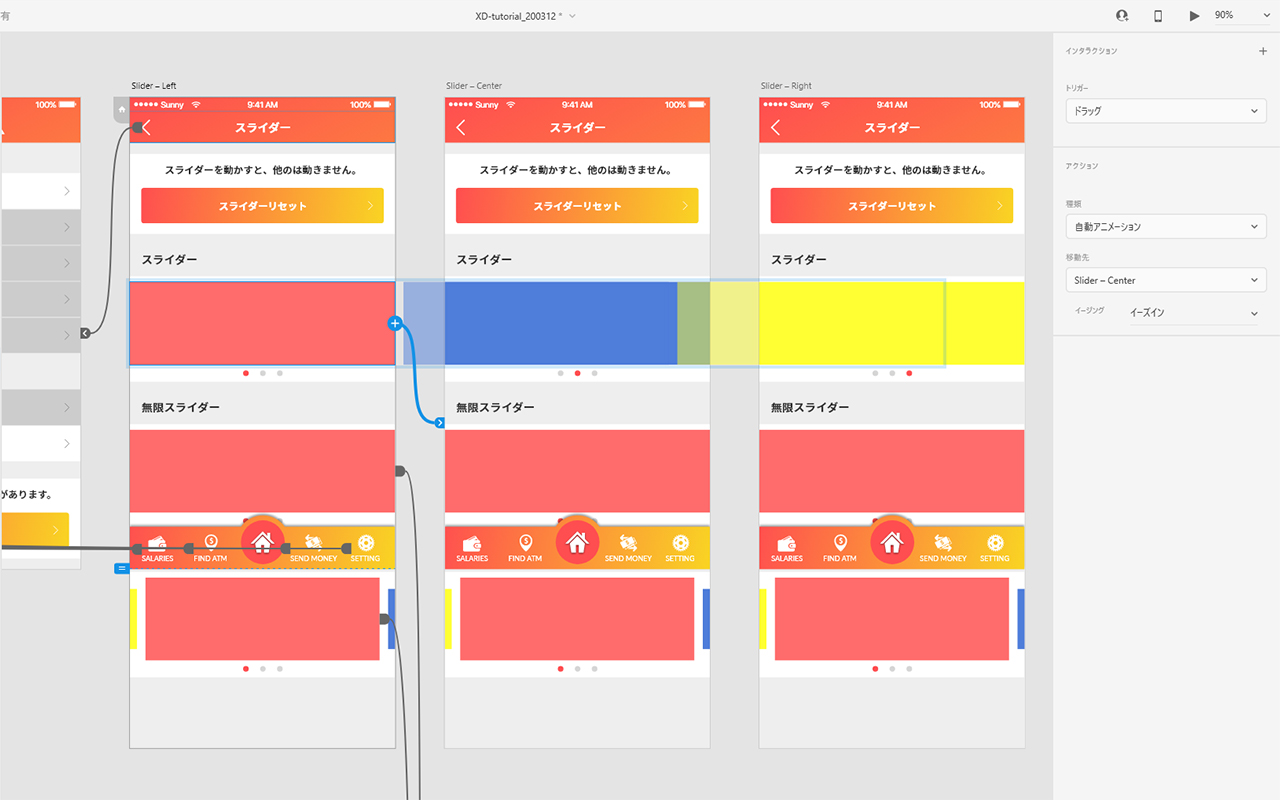Viewport: 1280px width, 800px height.
Task: Click the back arrow in the Slider – Center header
Action: point(461,127)
